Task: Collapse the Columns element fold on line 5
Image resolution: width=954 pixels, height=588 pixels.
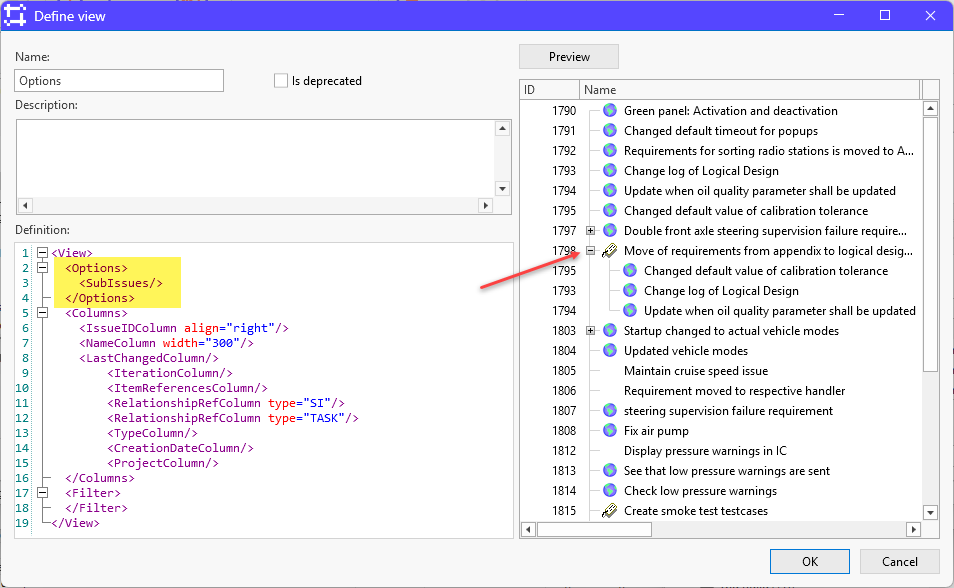Action: click(x=42, y=313)
